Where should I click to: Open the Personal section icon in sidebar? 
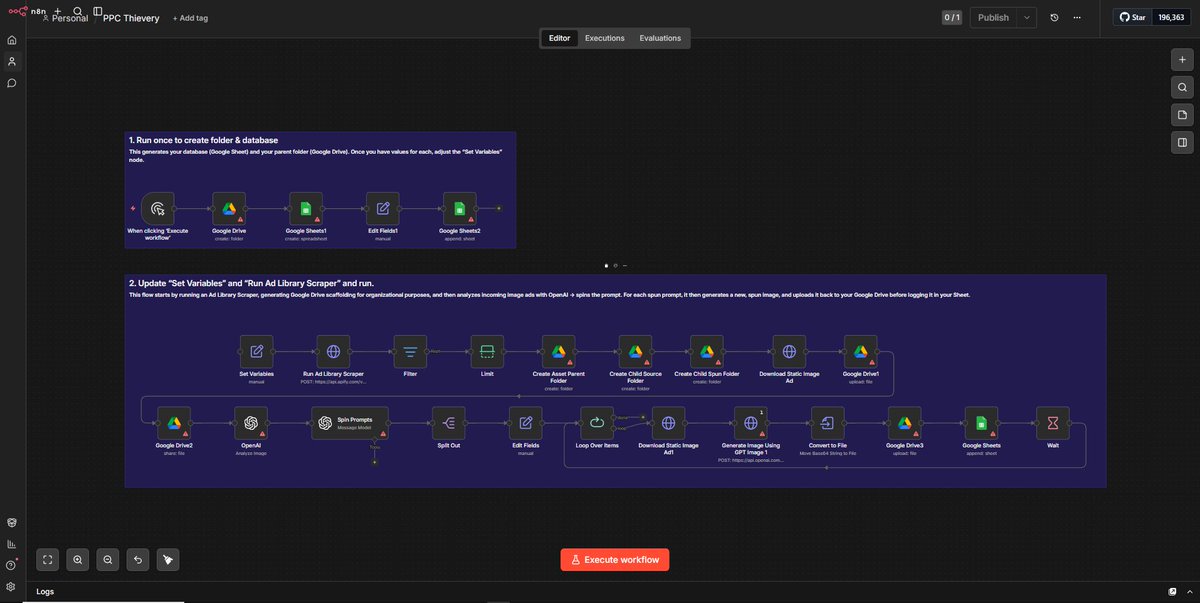coord(12,61)
